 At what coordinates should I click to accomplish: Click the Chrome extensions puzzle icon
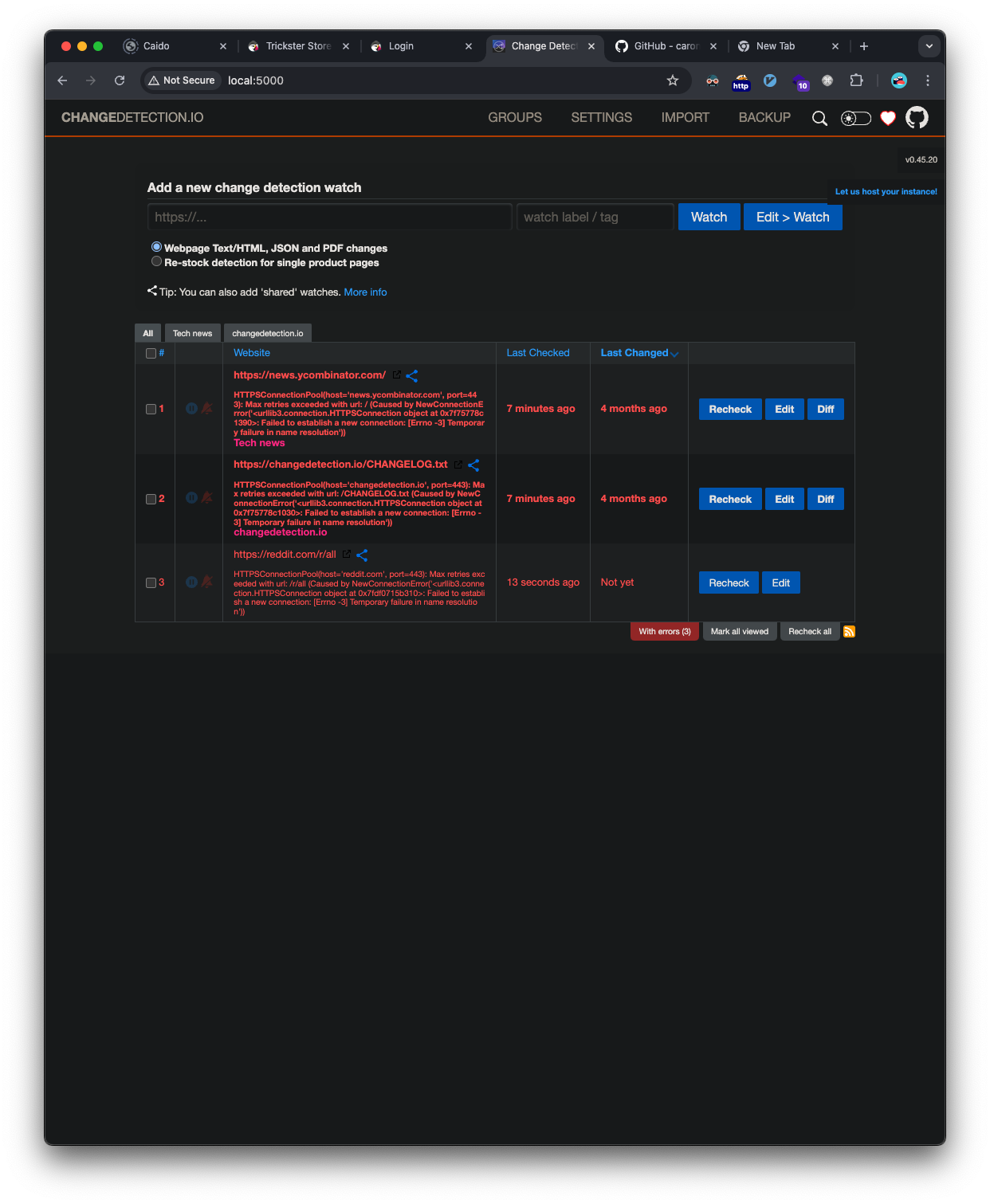click(857, 80)
